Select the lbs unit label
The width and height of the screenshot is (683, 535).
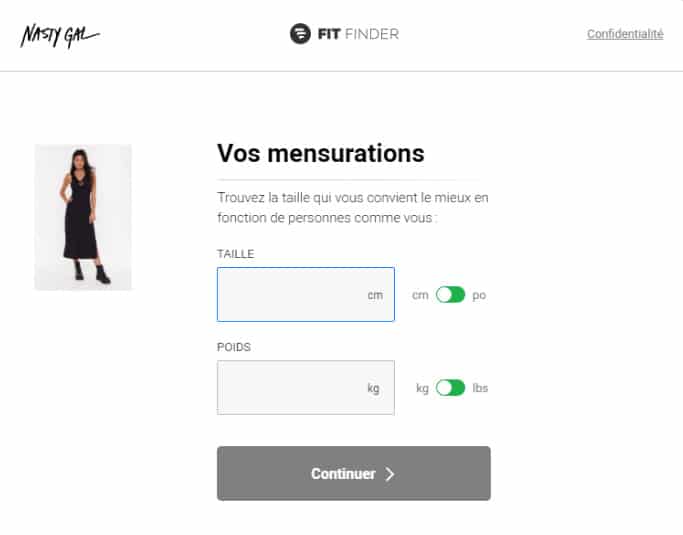480,388
